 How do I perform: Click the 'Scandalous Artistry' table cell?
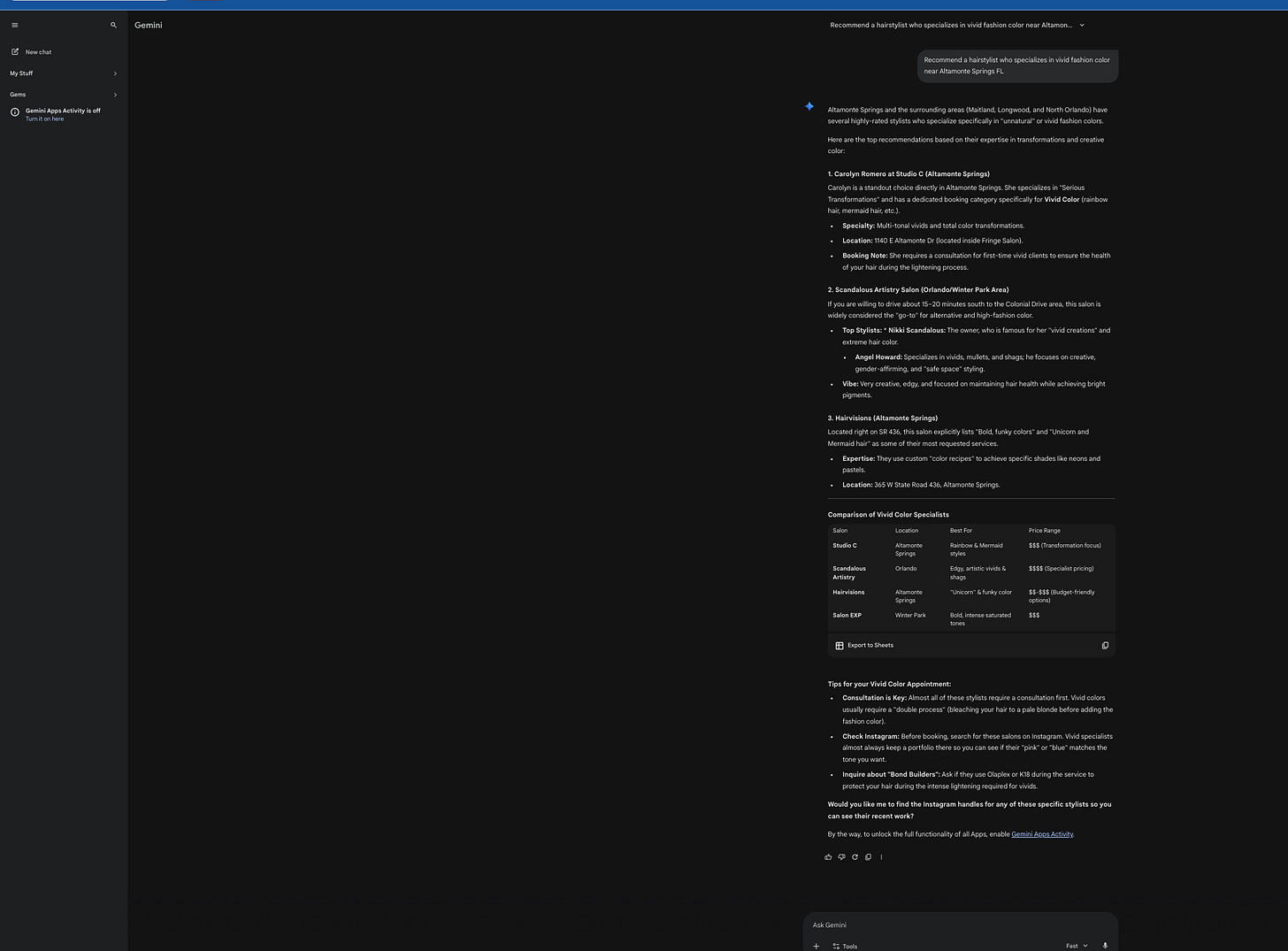[x=849, y=573]
